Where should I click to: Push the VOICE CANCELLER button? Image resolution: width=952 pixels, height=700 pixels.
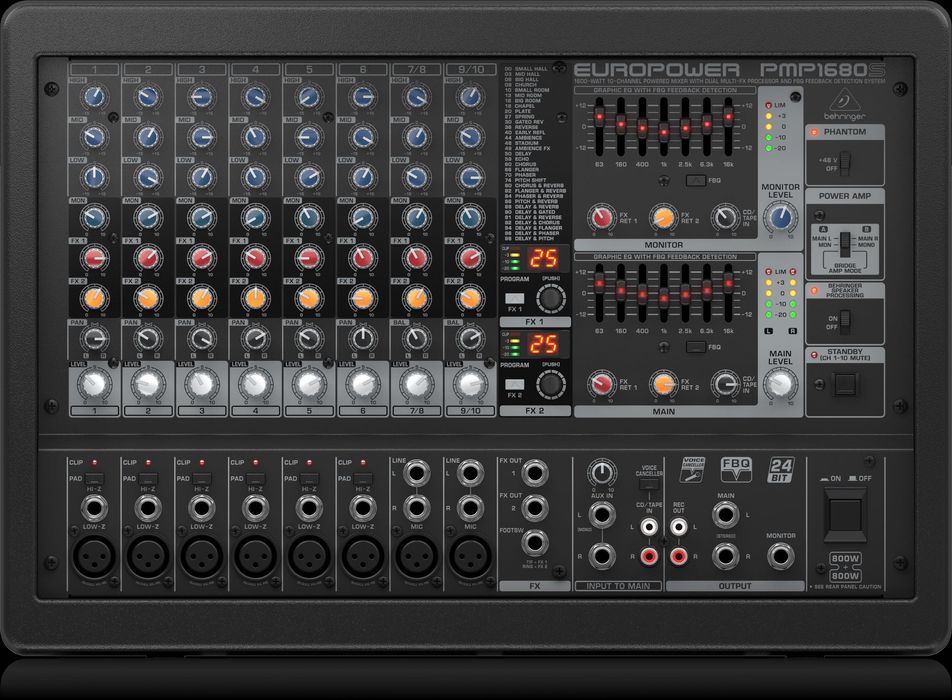click(649, 486)
